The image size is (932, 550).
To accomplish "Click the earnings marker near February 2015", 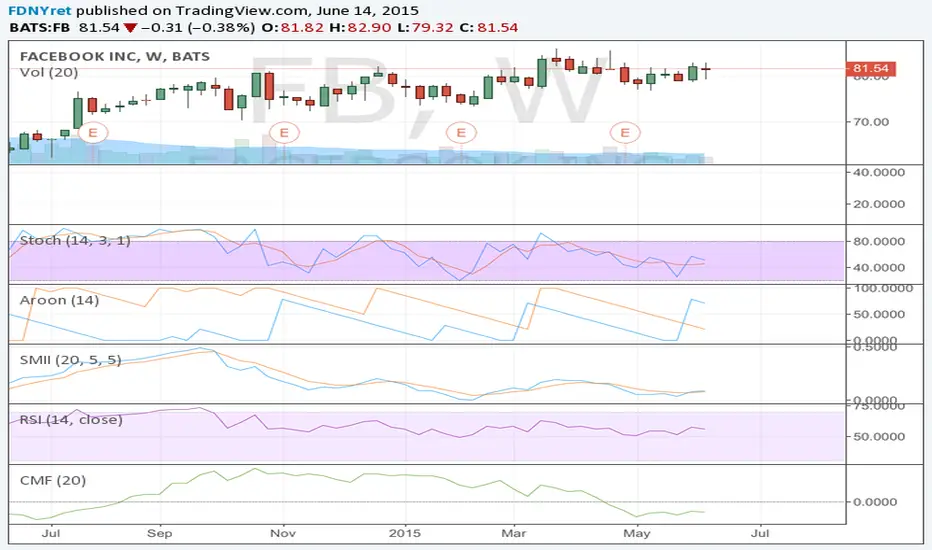I will pos(461,133).
